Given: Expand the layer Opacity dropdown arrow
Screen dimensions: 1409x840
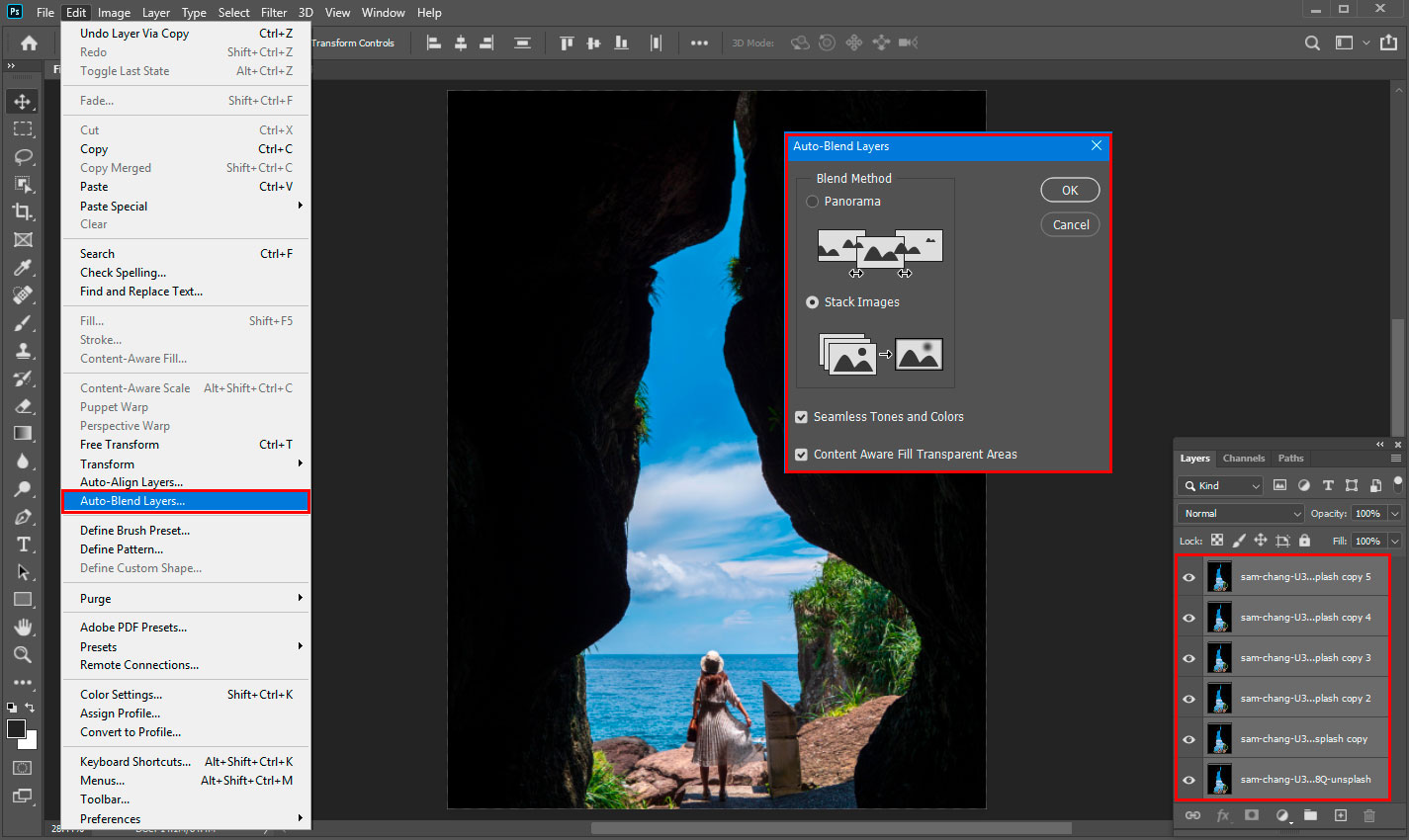Looking at the screenshot, I should 1394,514.
